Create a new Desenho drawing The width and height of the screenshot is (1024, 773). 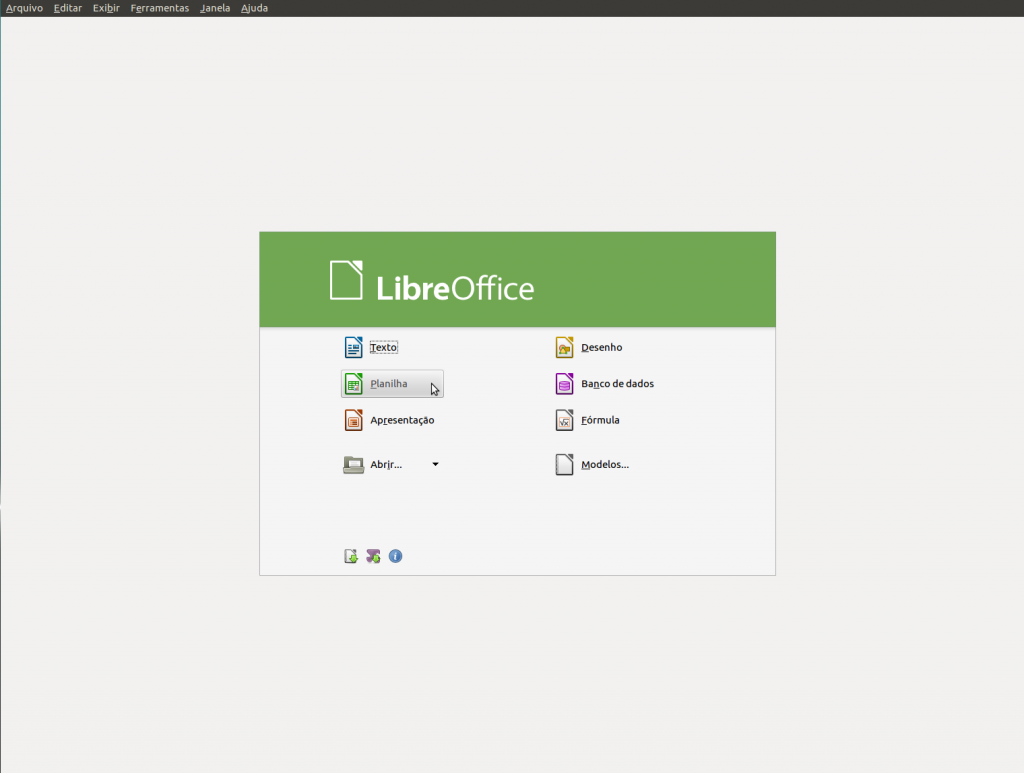[589, 347]
